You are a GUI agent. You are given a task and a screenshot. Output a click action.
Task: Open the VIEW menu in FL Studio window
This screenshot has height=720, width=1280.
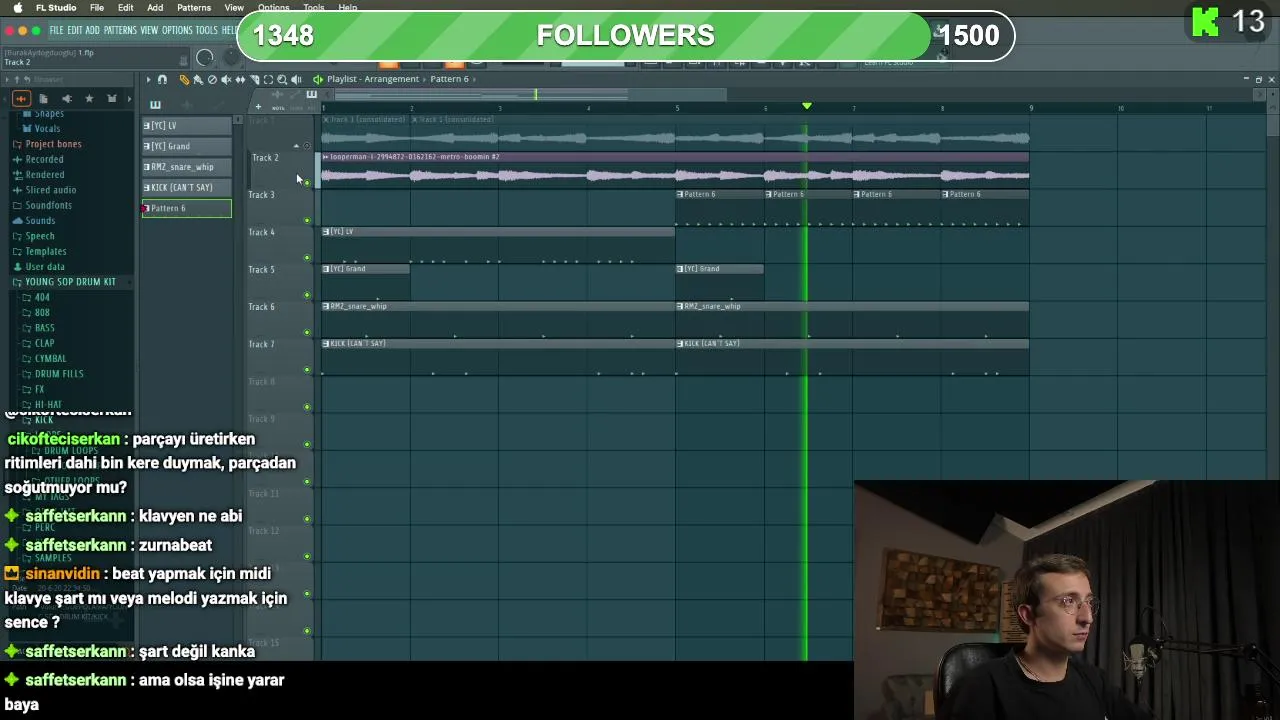[149, 31]
